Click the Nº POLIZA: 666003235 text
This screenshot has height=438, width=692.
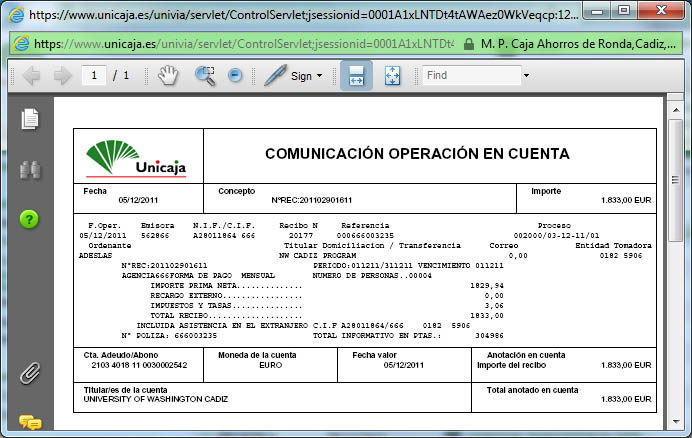169,336
